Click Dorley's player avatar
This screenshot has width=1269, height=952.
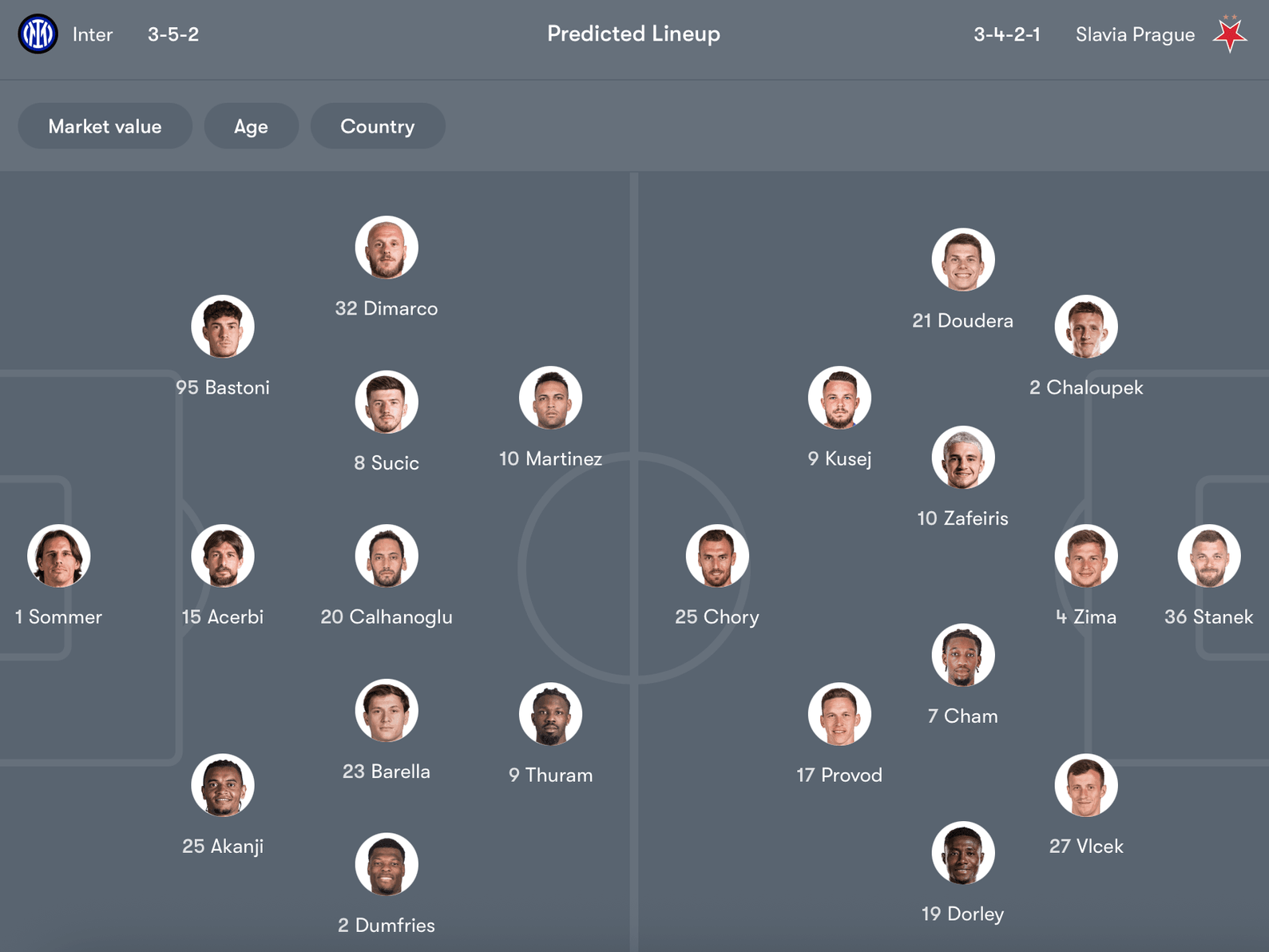(x=962, y=853)
